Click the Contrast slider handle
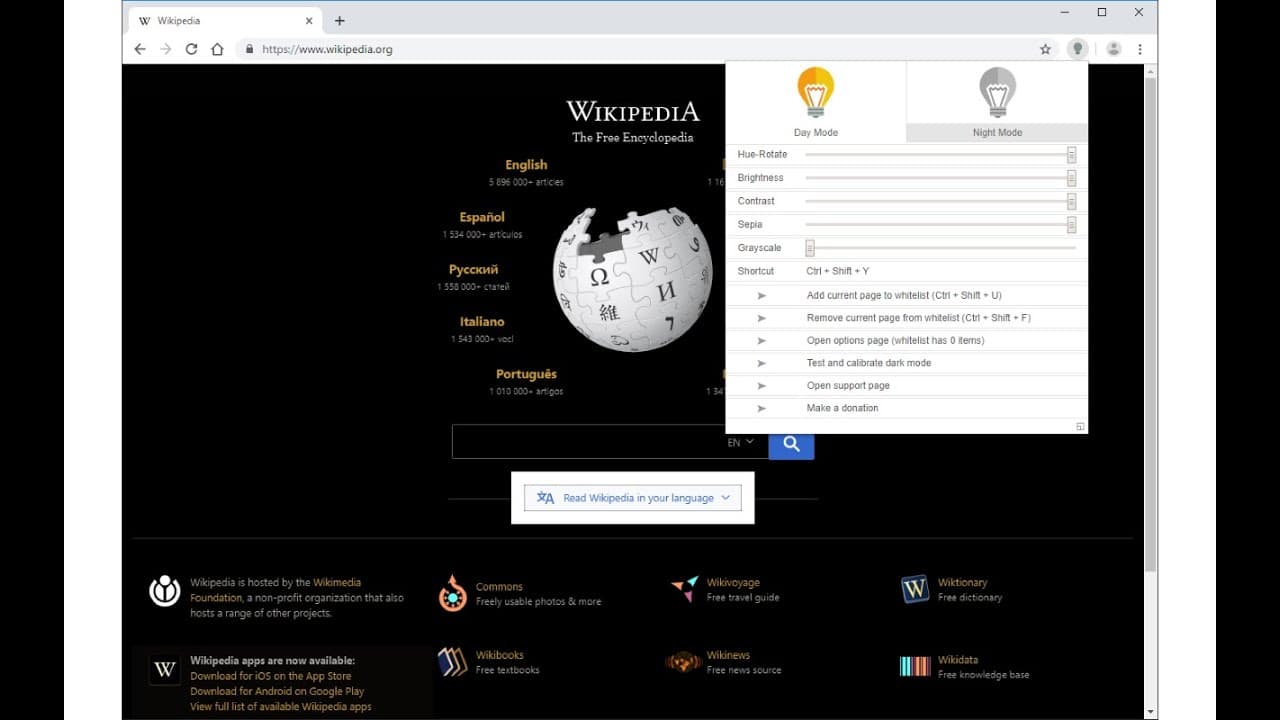Screen dimensions: 1280x720 (x=1071, y=201)
